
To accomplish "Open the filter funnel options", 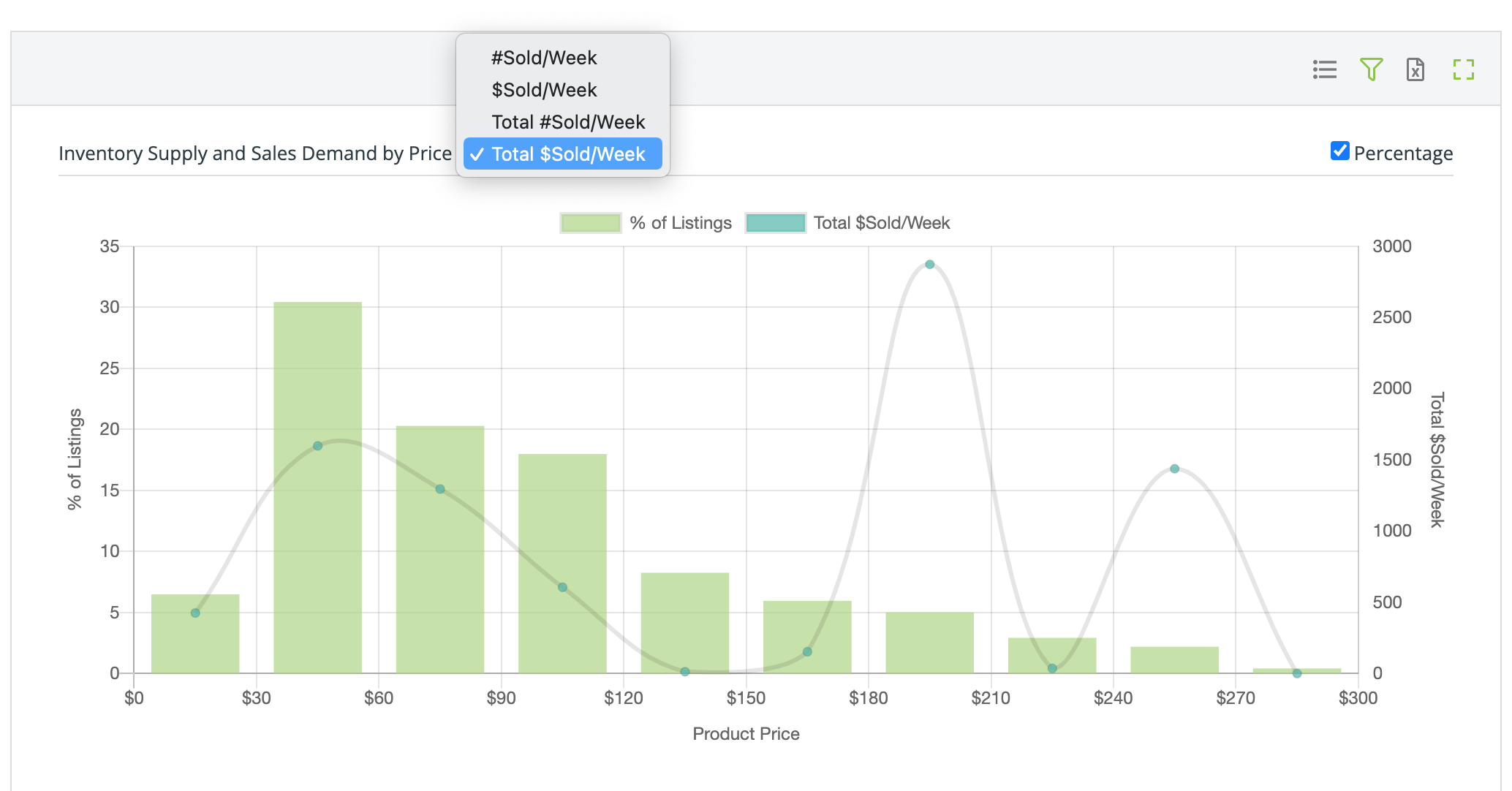I will tap(1371, 69).
